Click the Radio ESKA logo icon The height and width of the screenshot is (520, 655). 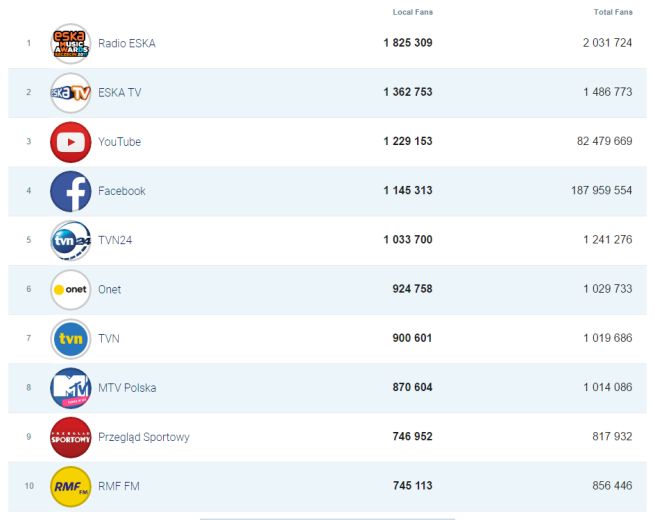click(70, 44)
